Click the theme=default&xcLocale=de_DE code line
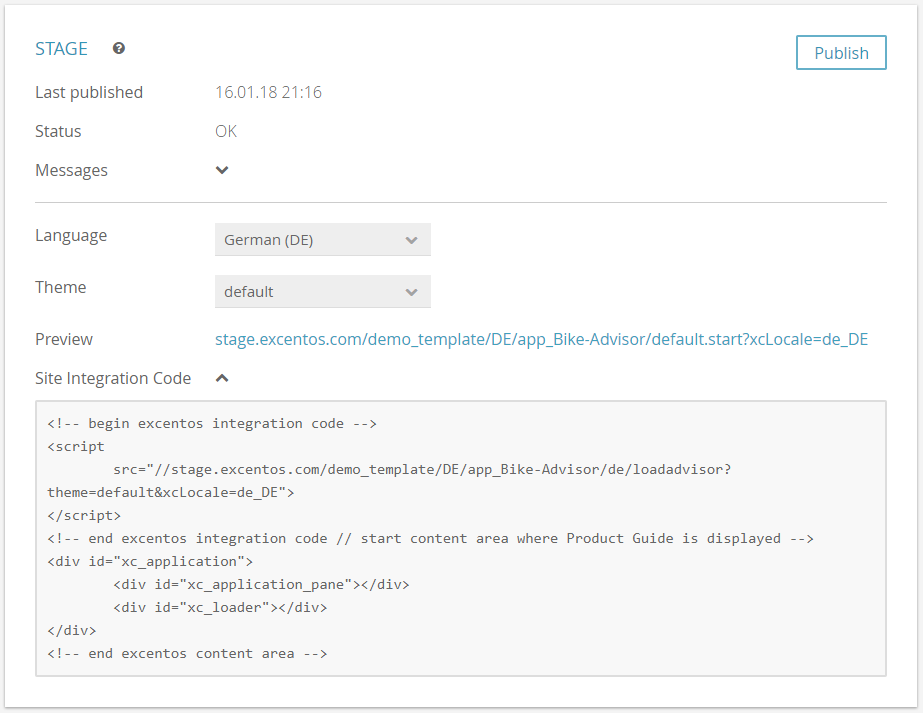 [171, 492]
